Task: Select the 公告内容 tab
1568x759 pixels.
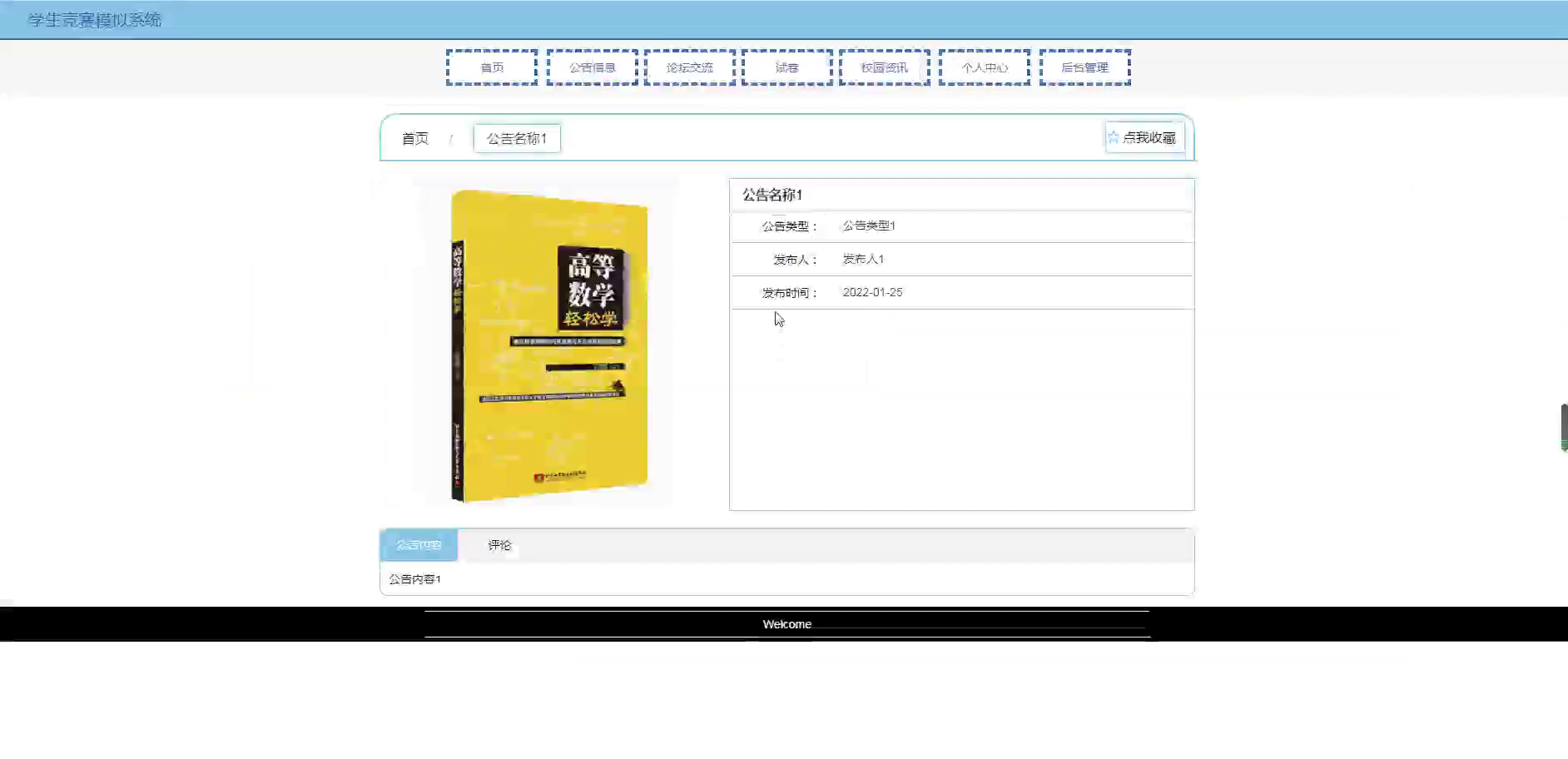Action: tap(419, 545)
